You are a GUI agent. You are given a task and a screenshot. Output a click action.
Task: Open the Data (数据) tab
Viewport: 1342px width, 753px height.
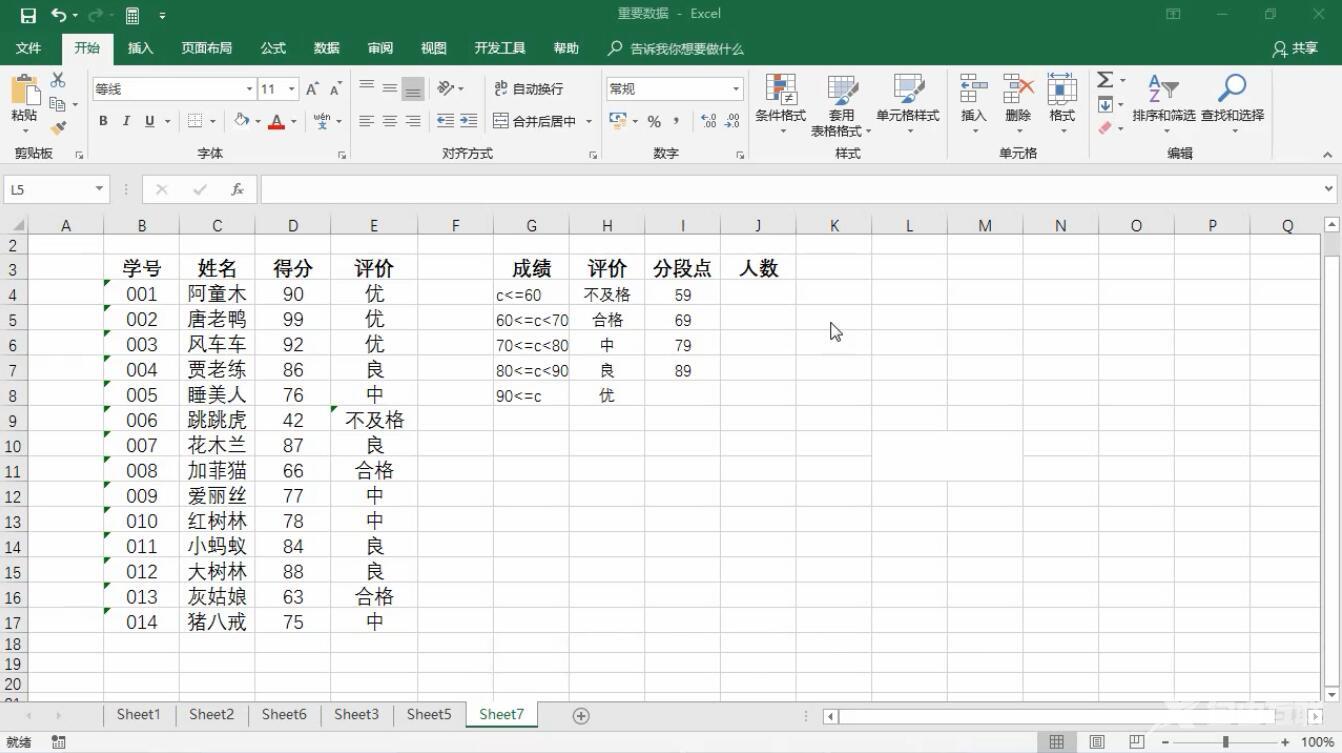click(327, 48)
